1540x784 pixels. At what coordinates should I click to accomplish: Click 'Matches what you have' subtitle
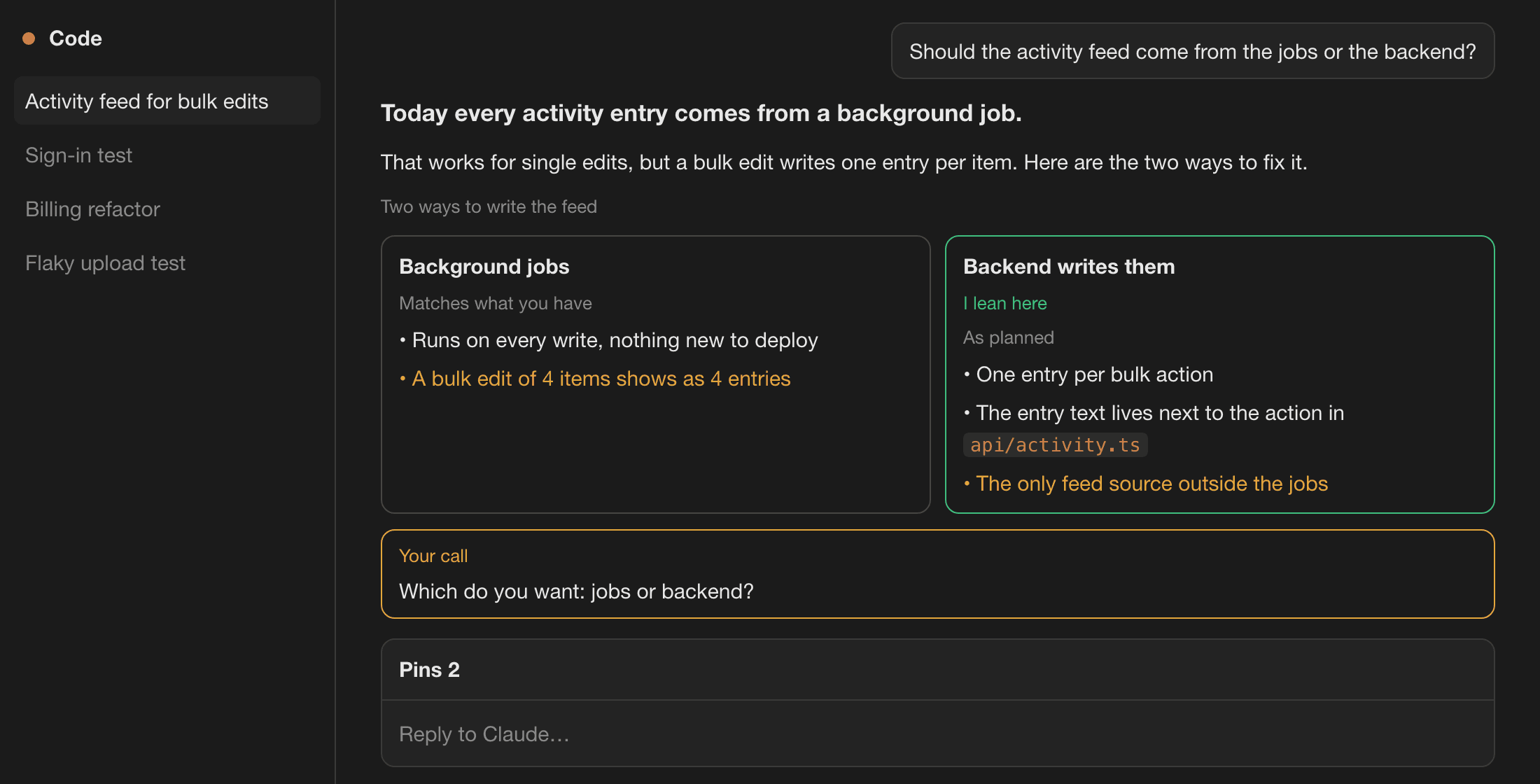point(496,303)
